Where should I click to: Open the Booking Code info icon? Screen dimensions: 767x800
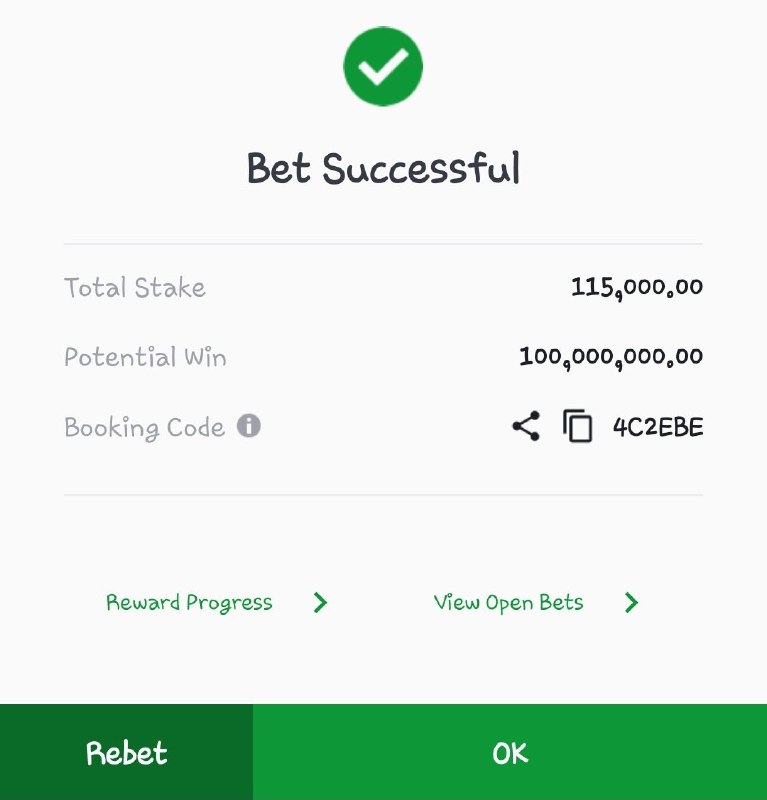point(249,426)
